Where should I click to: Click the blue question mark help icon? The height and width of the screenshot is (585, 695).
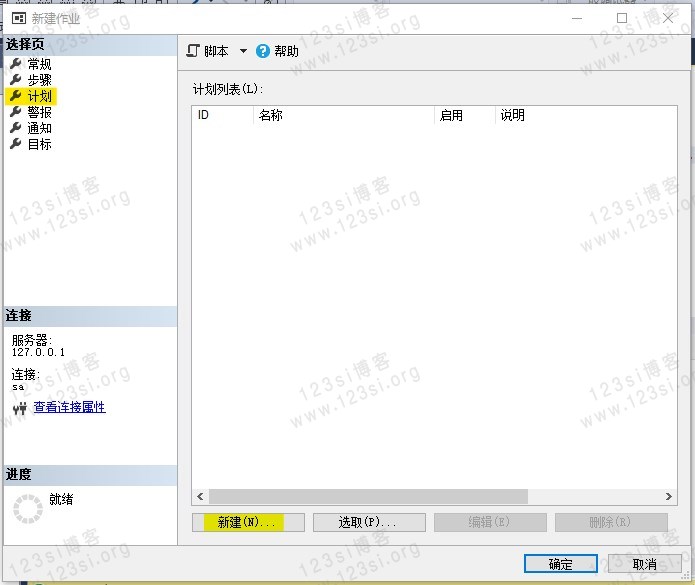[x=262, y=51]
